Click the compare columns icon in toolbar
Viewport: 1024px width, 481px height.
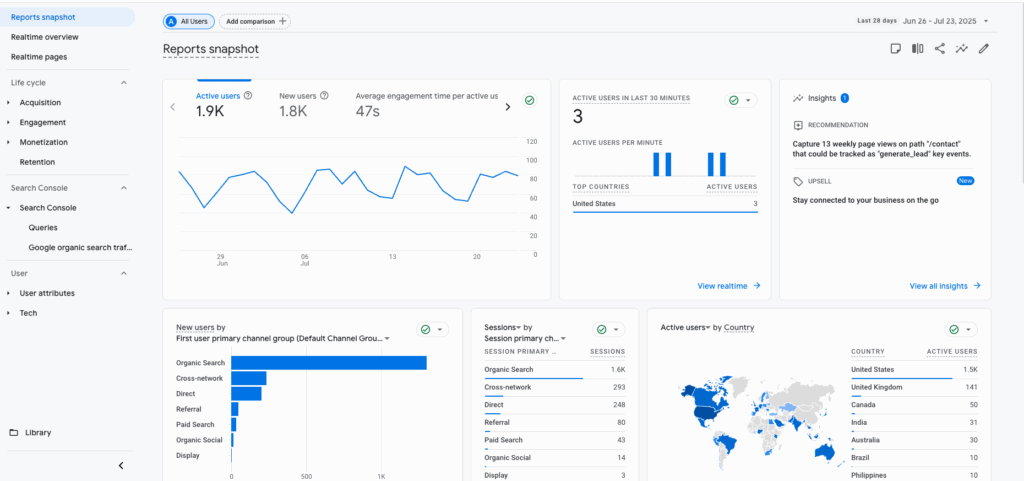[918, 48]
